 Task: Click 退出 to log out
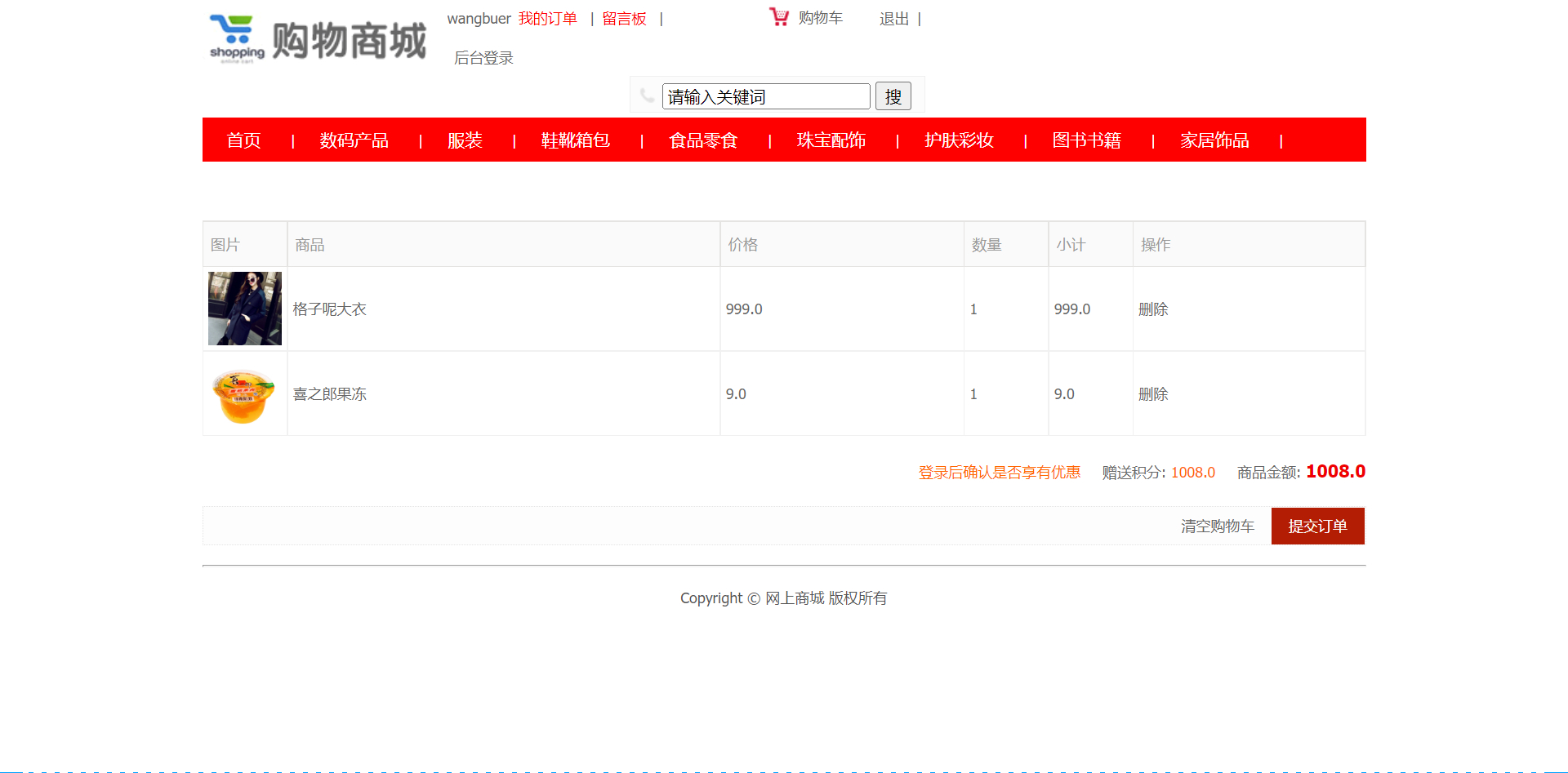(x=893, y=18)
